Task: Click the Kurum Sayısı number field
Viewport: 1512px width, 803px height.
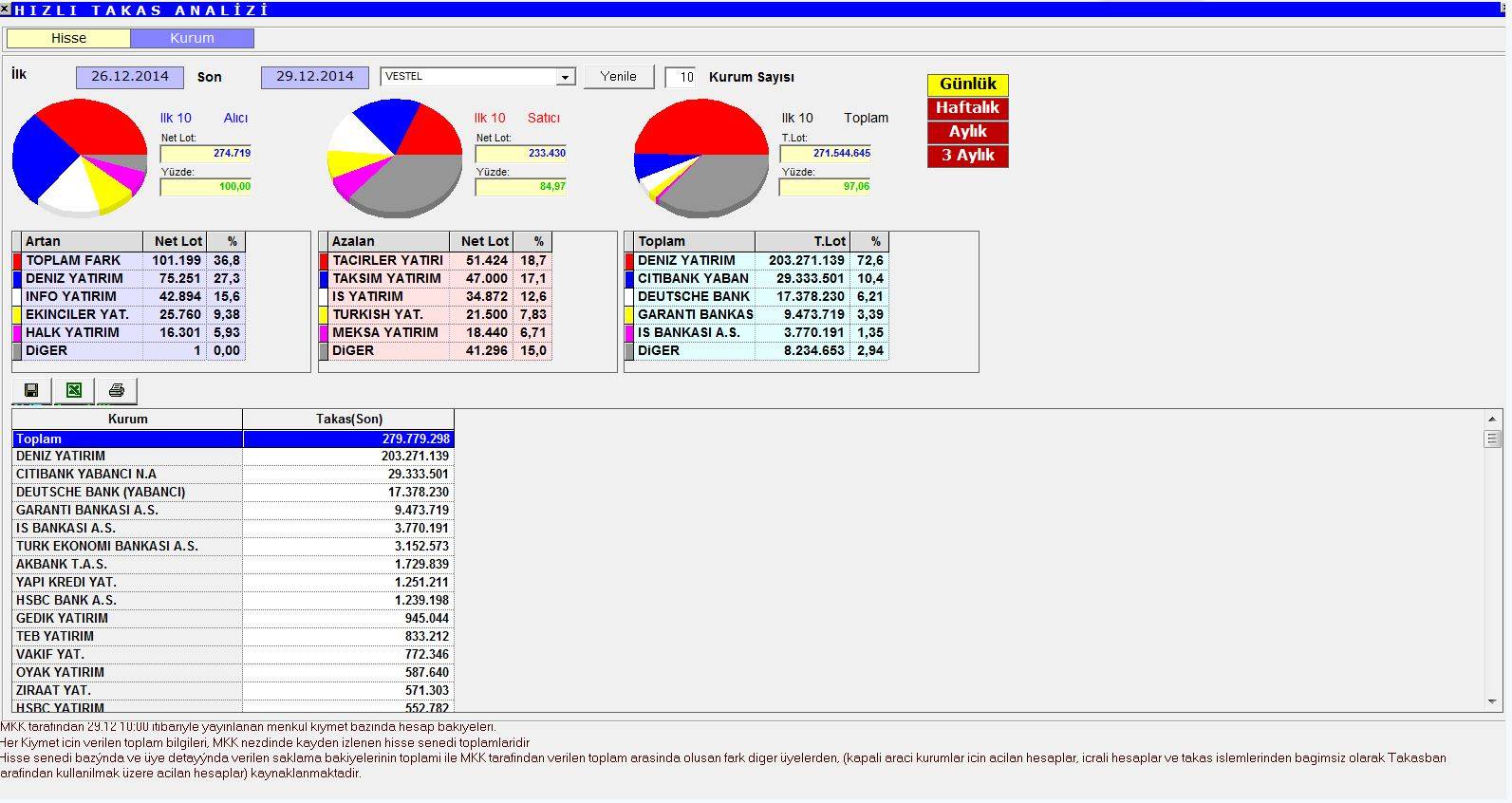Action: click(x=681, y=77)
